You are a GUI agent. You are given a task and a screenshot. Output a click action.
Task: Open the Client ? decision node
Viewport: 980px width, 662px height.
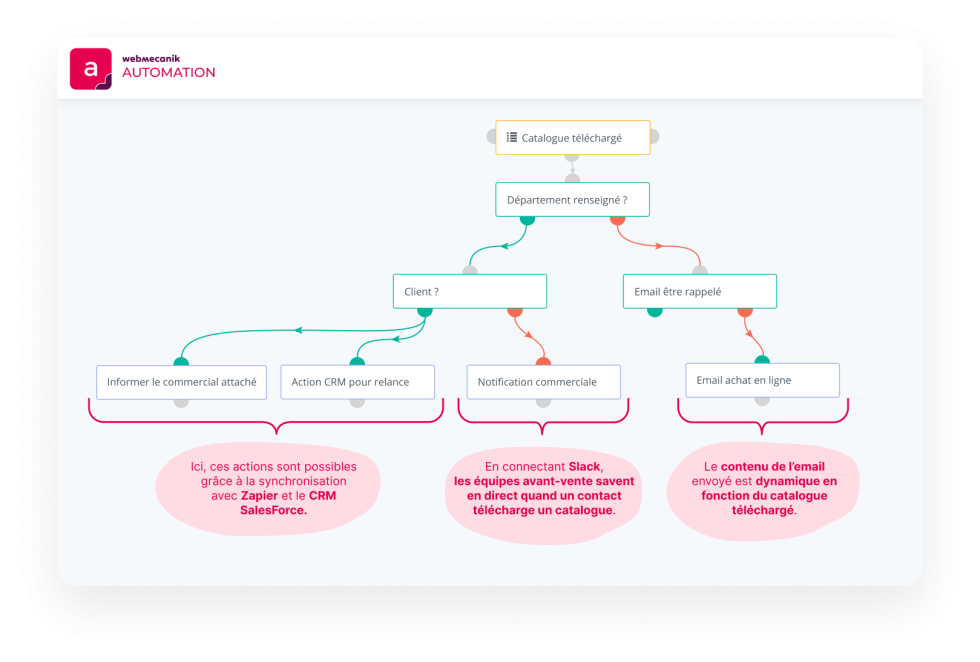[469, 291]
